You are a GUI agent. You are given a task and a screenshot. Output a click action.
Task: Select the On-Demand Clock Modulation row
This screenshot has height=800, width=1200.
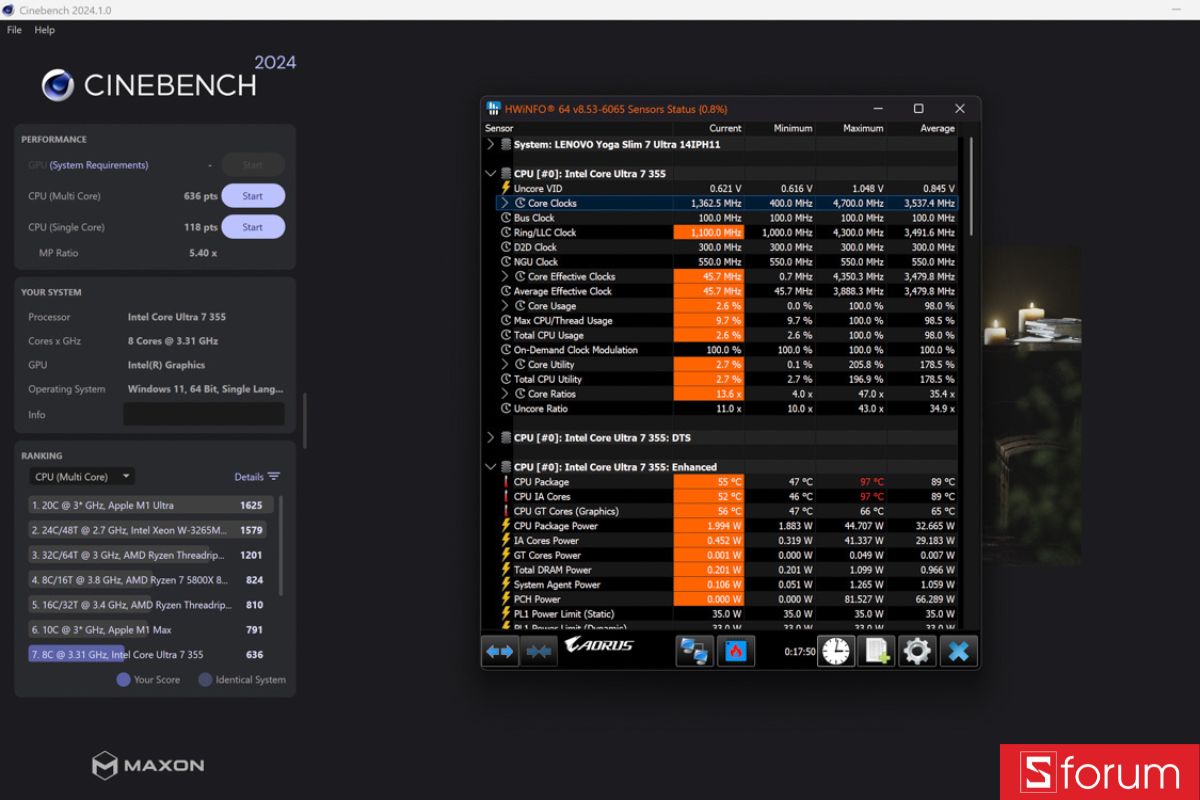(721, 350)
